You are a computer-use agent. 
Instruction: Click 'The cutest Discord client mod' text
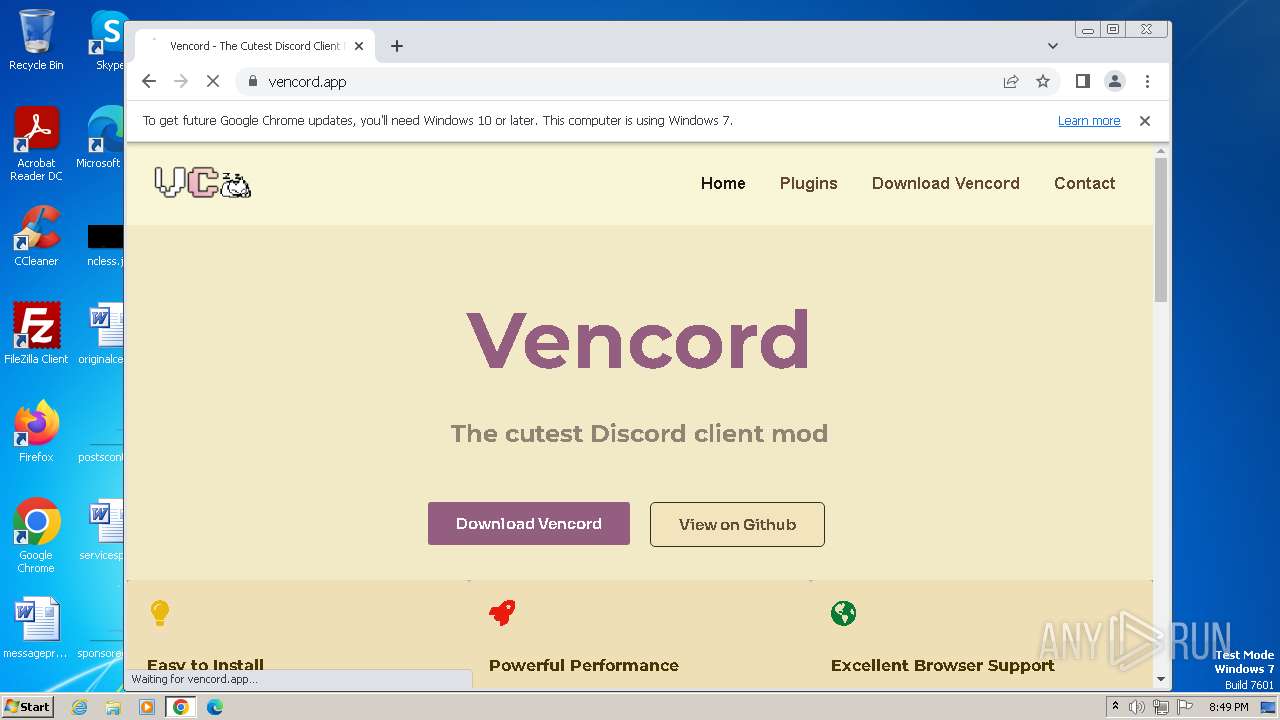tap(639, 433)
